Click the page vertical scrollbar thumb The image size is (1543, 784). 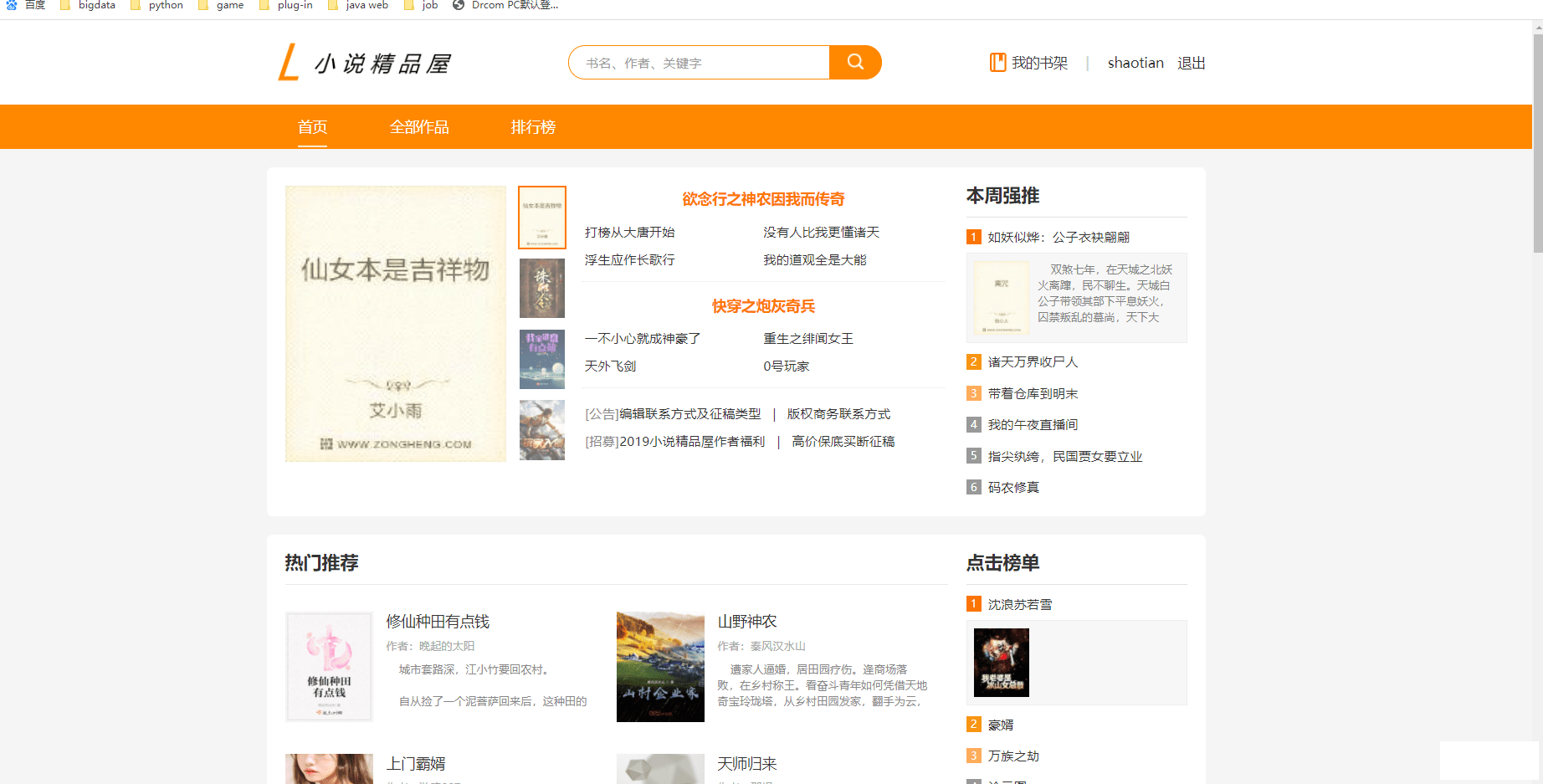tap(1537, 142)
